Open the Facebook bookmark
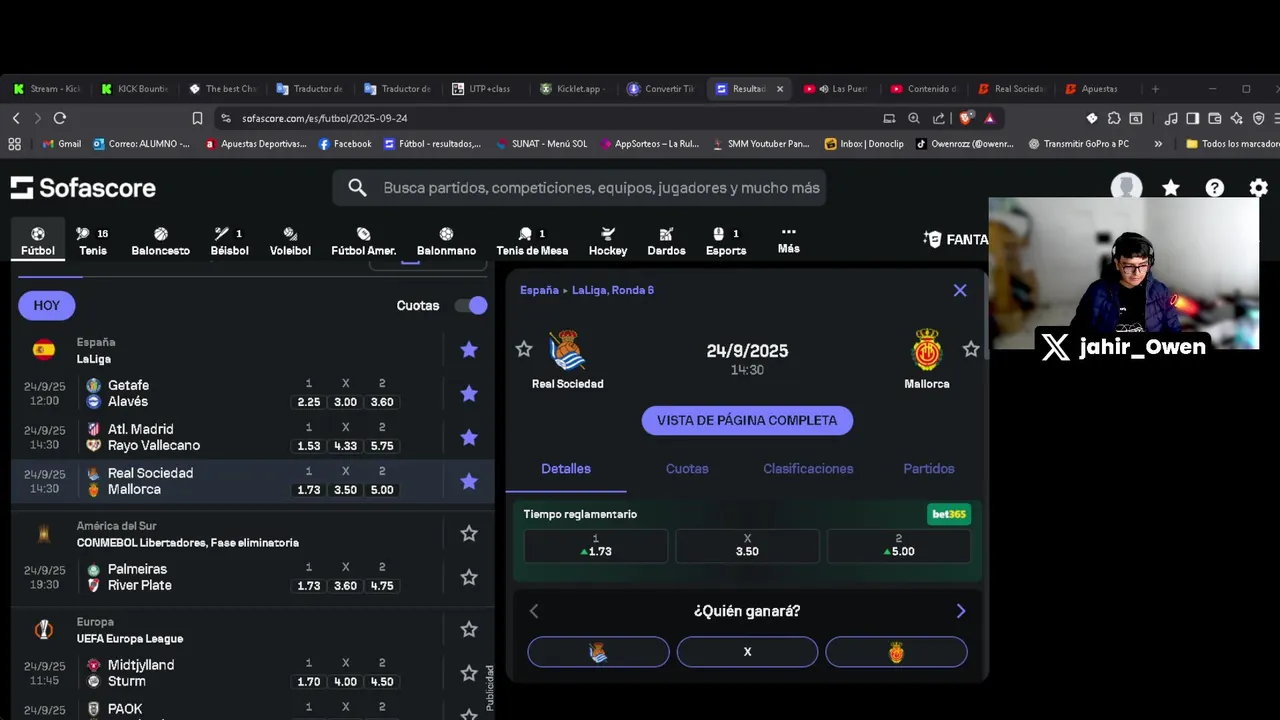 345,144
